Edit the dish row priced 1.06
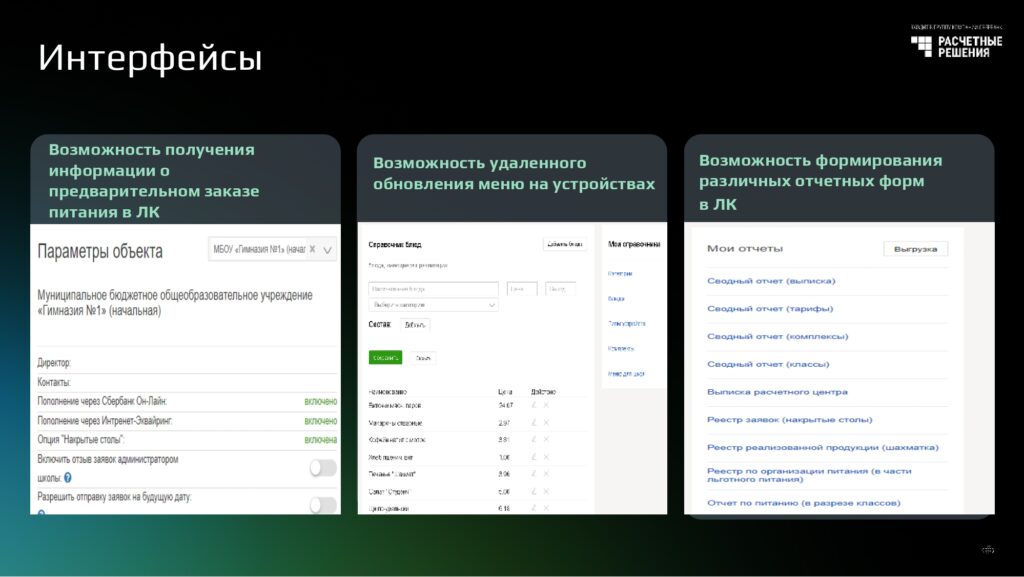The image size is (1024, 577). [534, 457]
